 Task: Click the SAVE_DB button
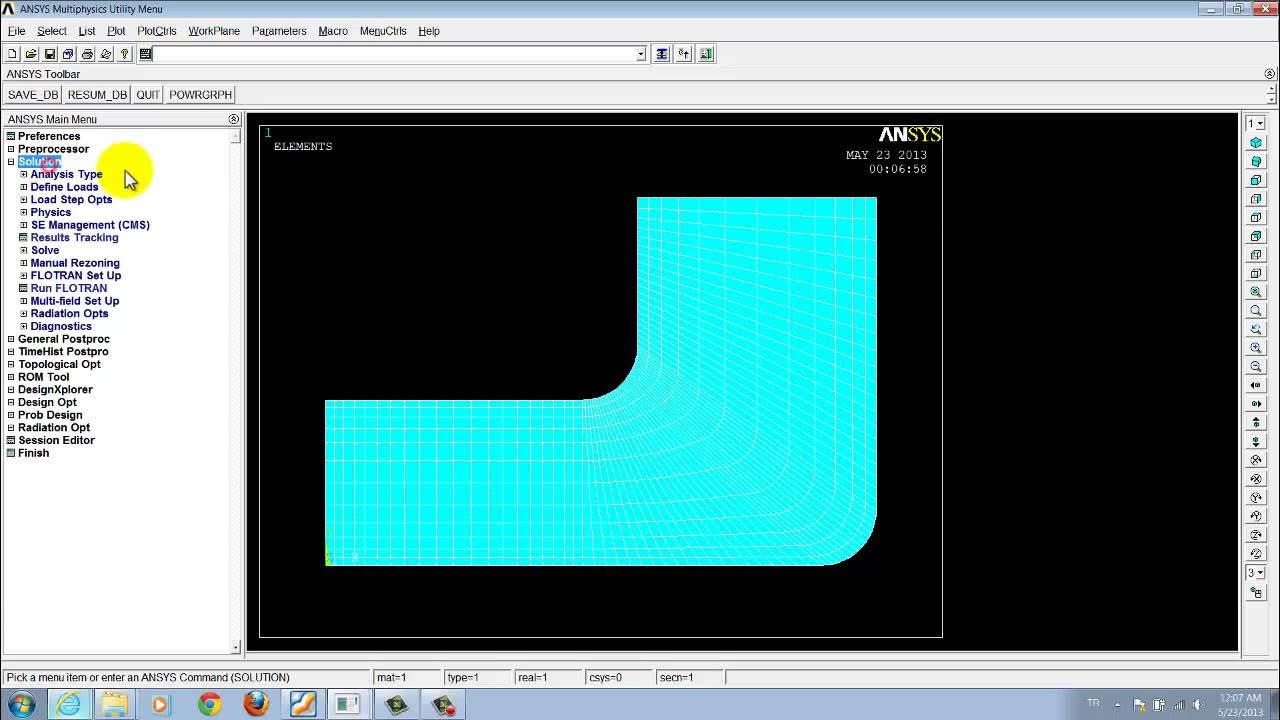point(33,95)
